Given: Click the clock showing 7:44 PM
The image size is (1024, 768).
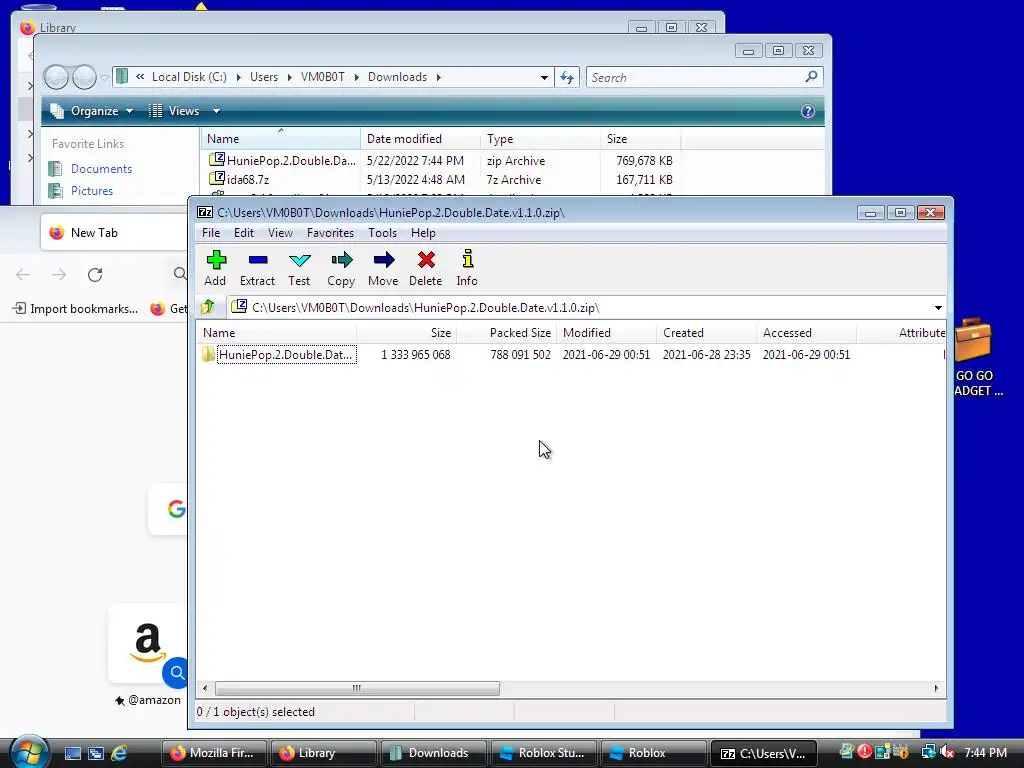Looking at the screenshot, I should click(x=985, y=753).
